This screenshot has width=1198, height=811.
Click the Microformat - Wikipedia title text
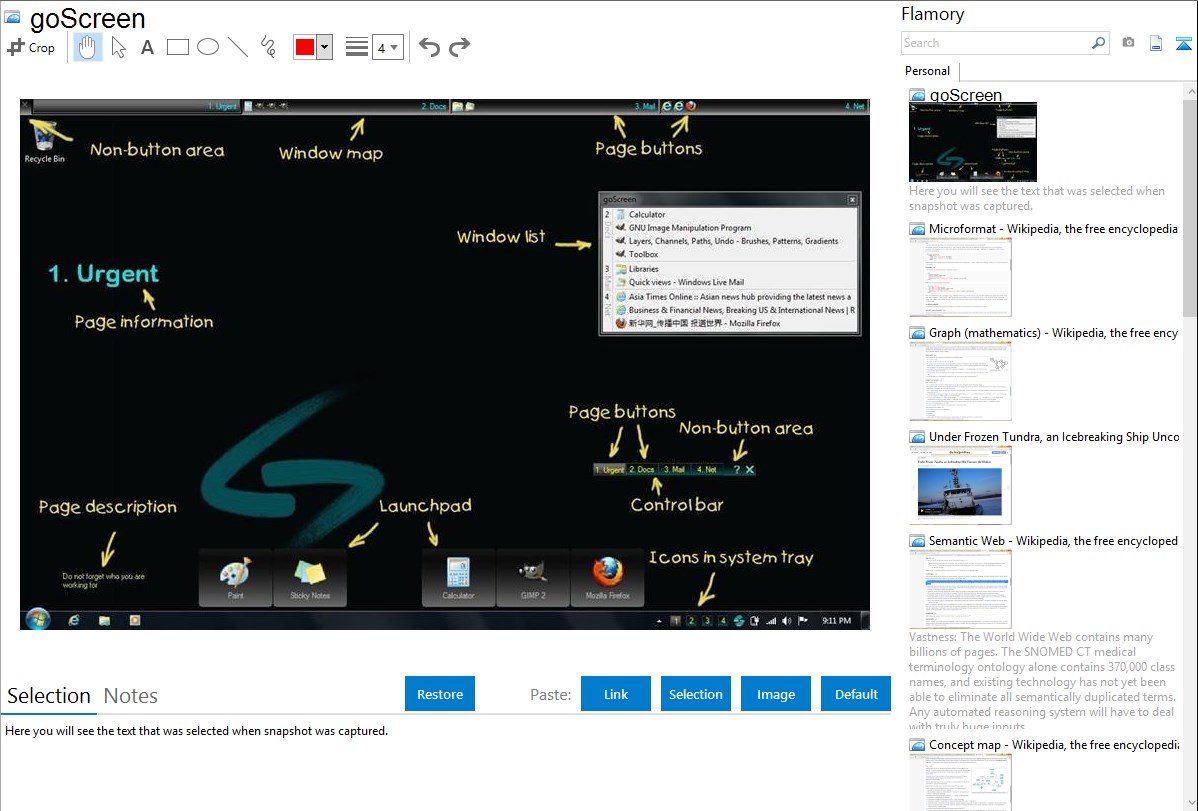point(1053,229)
